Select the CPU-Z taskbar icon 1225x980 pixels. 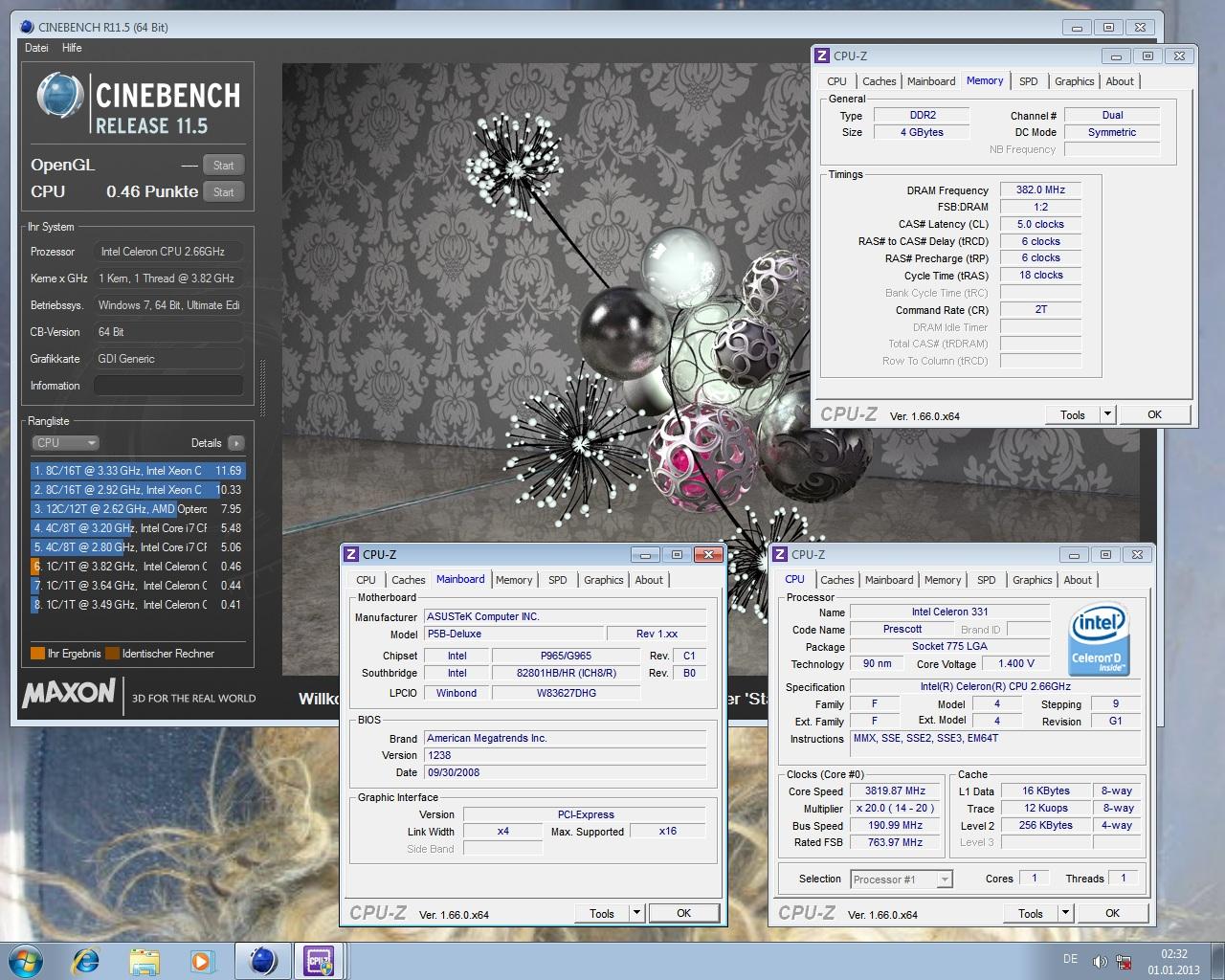[319, 960]
